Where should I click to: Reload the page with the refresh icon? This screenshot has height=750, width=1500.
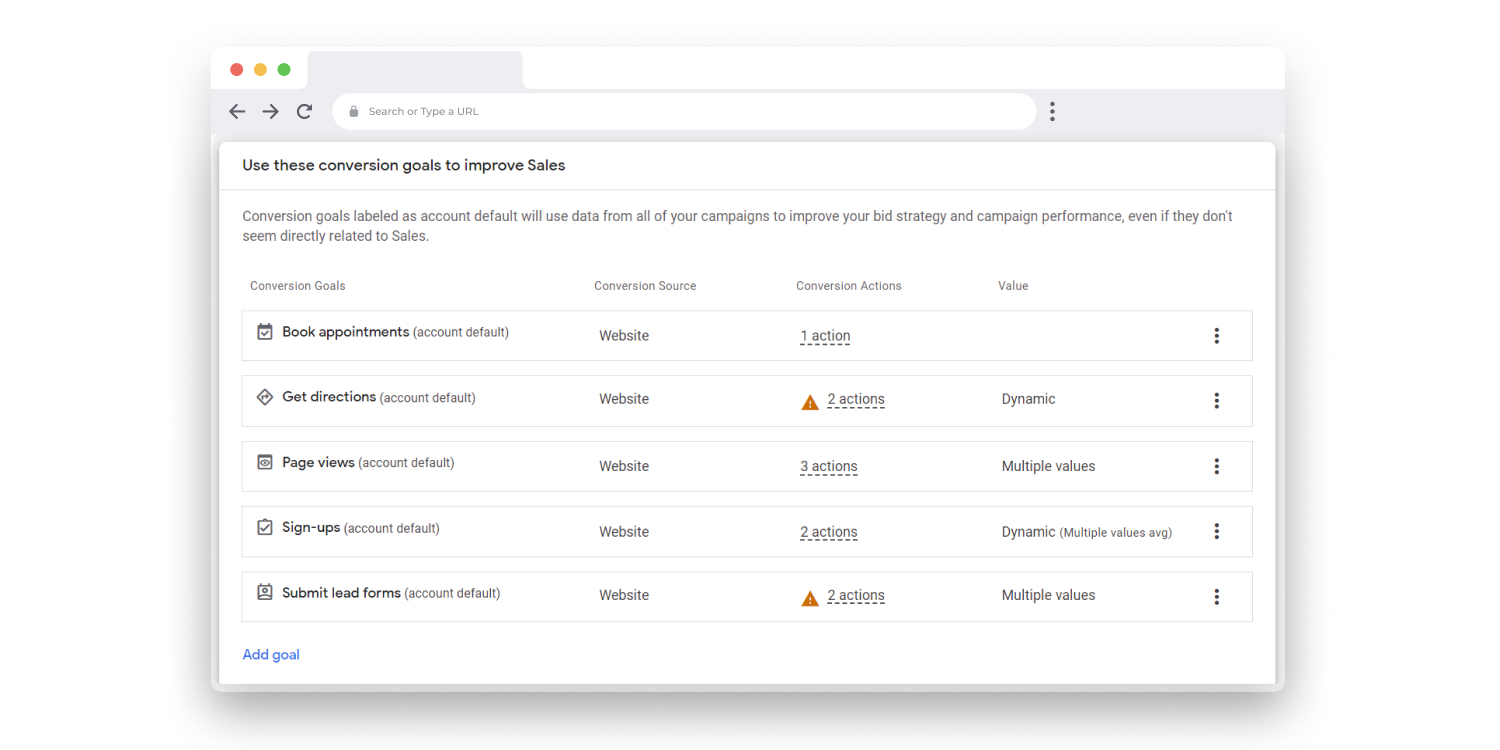305,112
